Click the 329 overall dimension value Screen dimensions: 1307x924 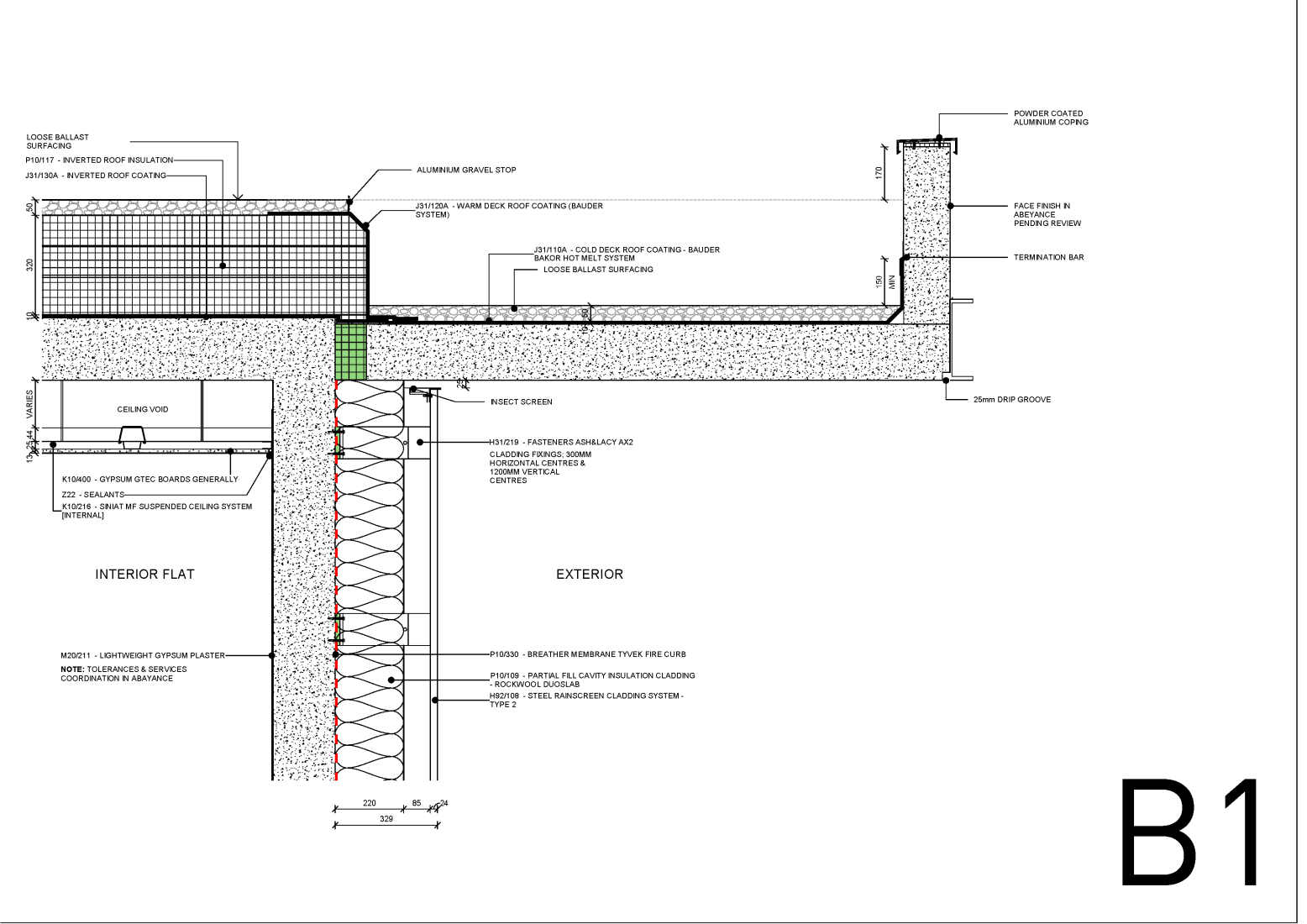386,818
